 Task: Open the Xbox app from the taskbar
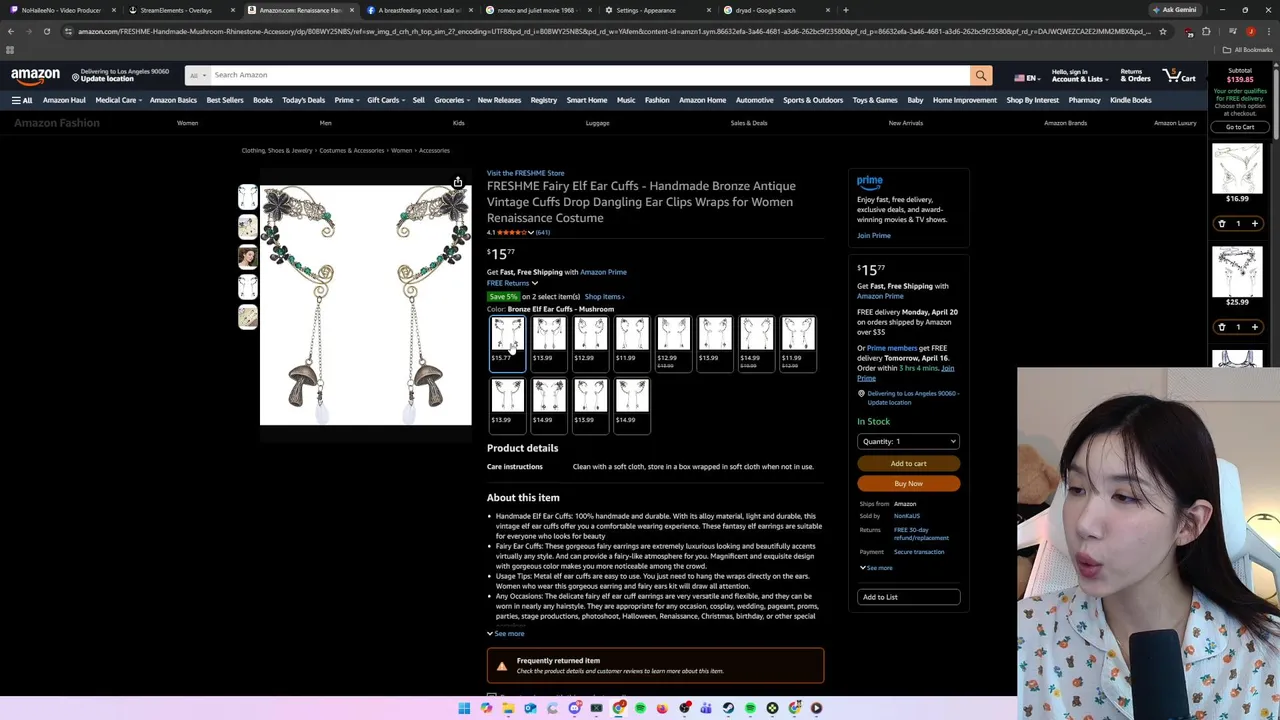pyautogui.click(x=772, y=708)
